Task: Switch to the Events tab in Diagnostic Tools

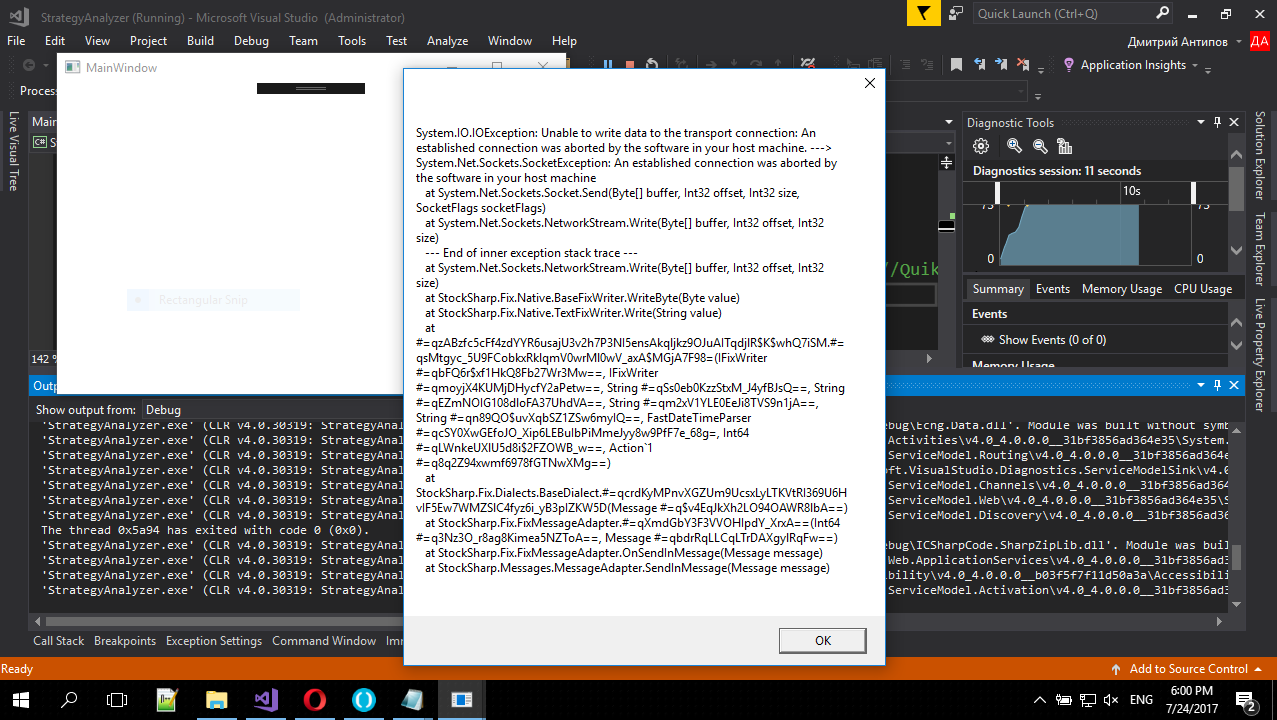Action: (x=1052, y=289)
